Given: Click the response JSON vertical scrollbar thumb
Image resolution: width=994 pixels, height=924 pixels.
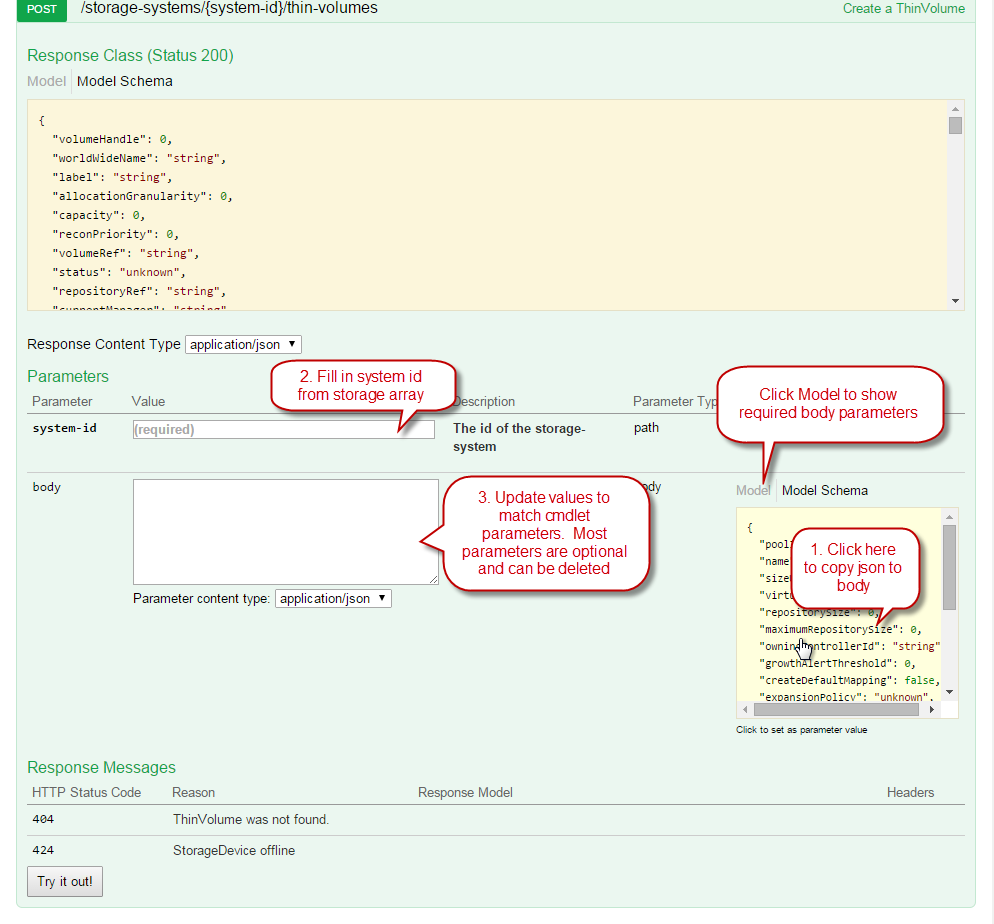Looking at the screenshot, I should click(955, 125).
